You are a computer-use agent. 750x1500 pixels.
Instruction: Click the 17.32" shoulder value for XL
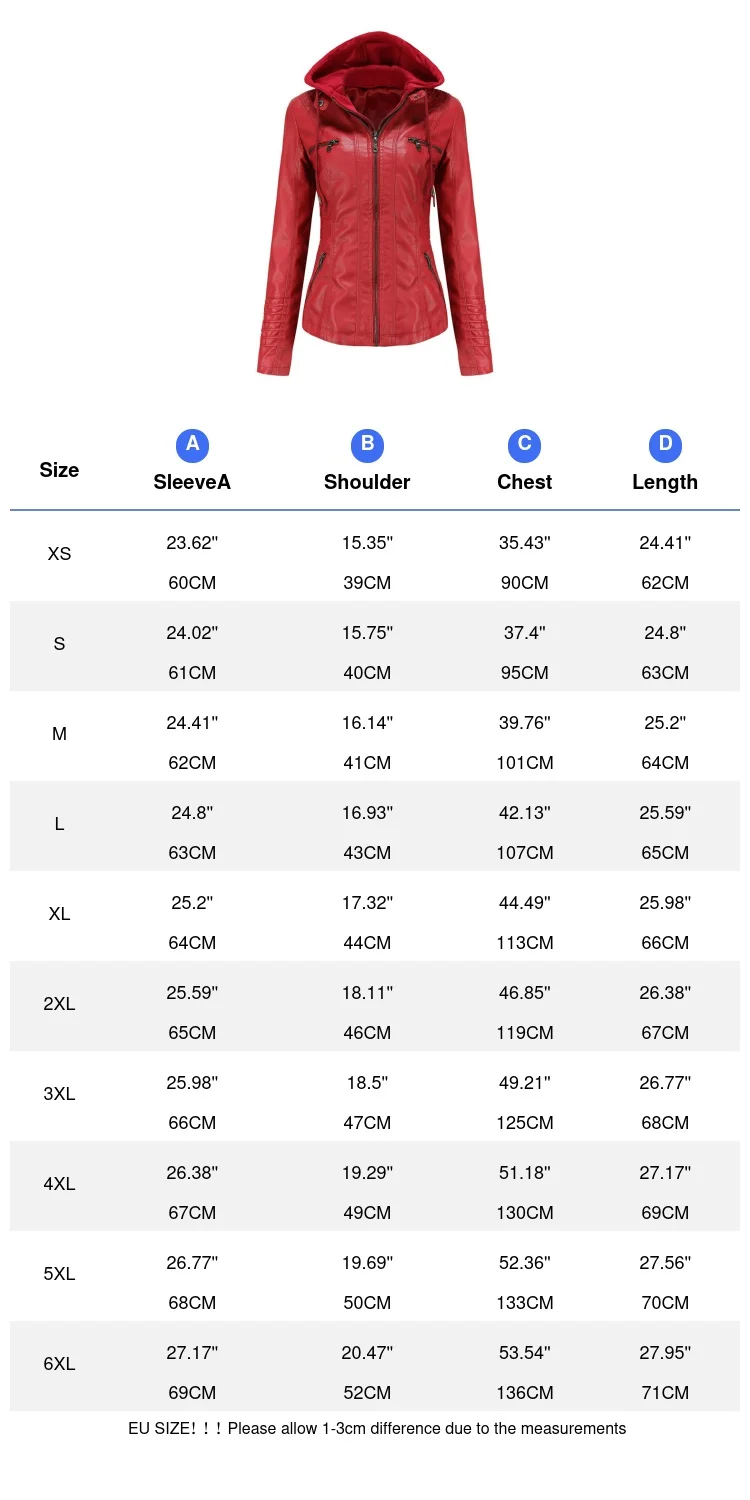pos(367,903)
